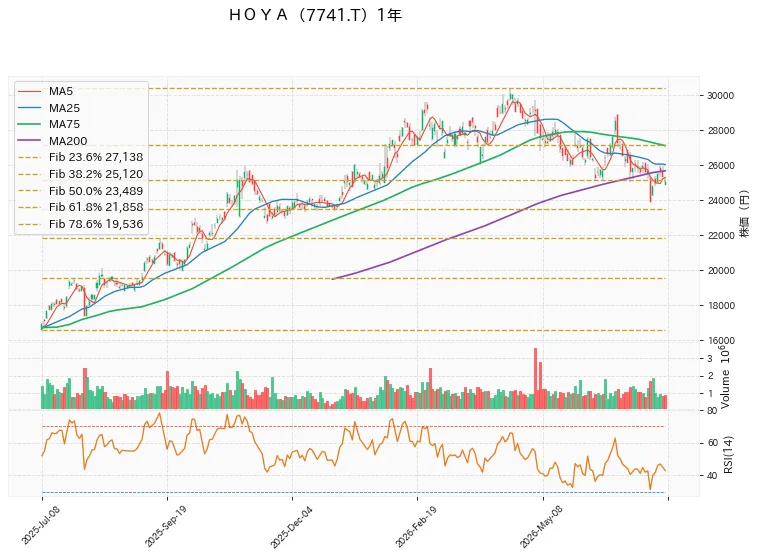Click the MA75 legend entry
This screenshot has width=758, height=558.
(48, 124)
